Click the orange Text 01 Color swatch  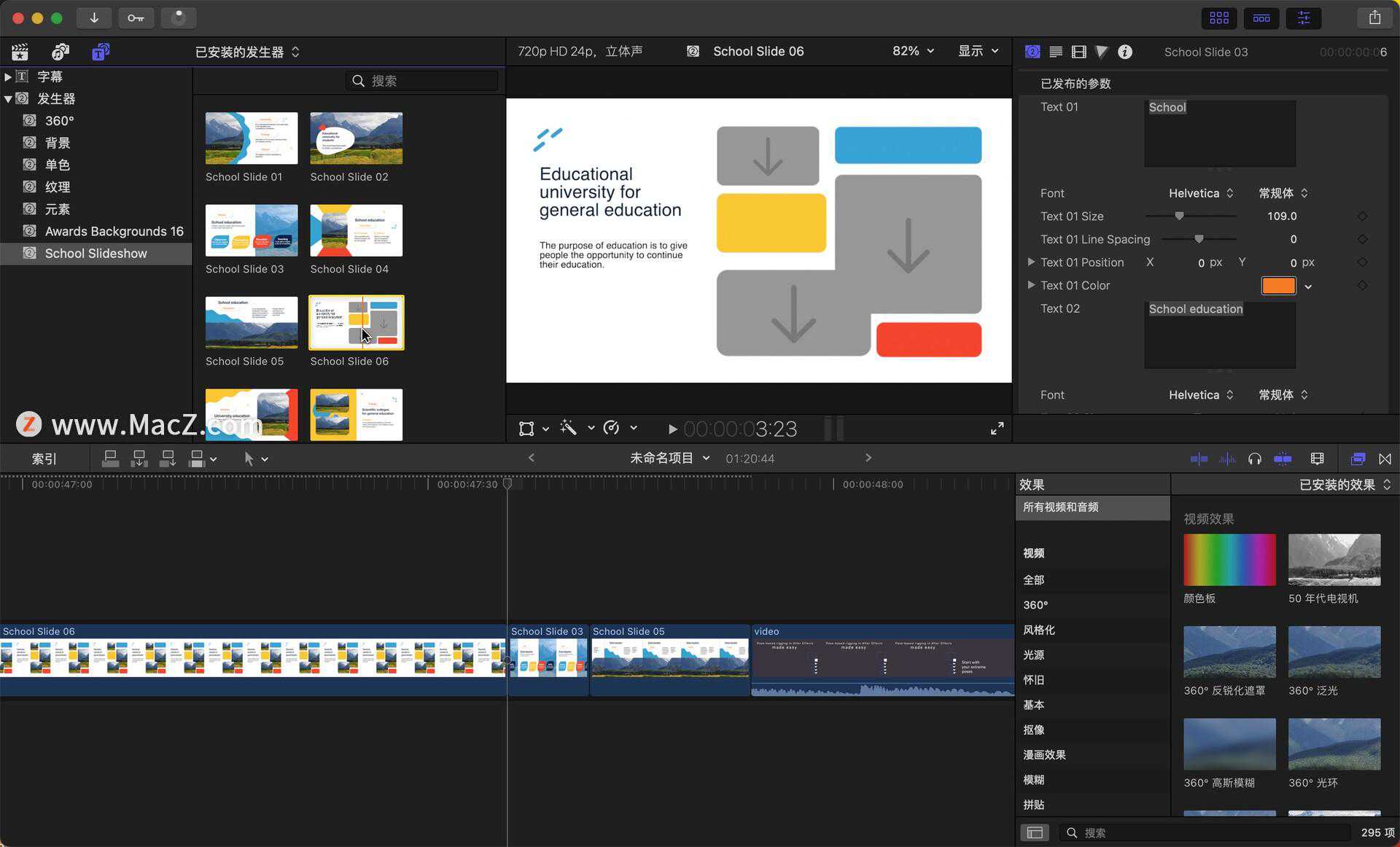pyautogui.click(x=1278, y=286)
